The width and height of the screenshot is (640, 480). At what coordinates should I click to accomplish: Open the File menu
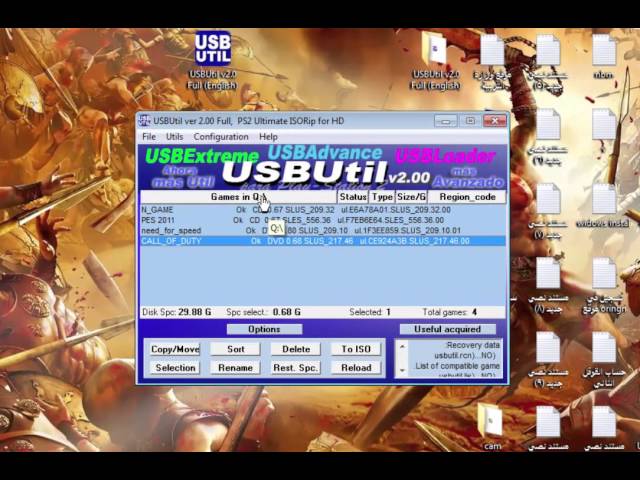149,137
